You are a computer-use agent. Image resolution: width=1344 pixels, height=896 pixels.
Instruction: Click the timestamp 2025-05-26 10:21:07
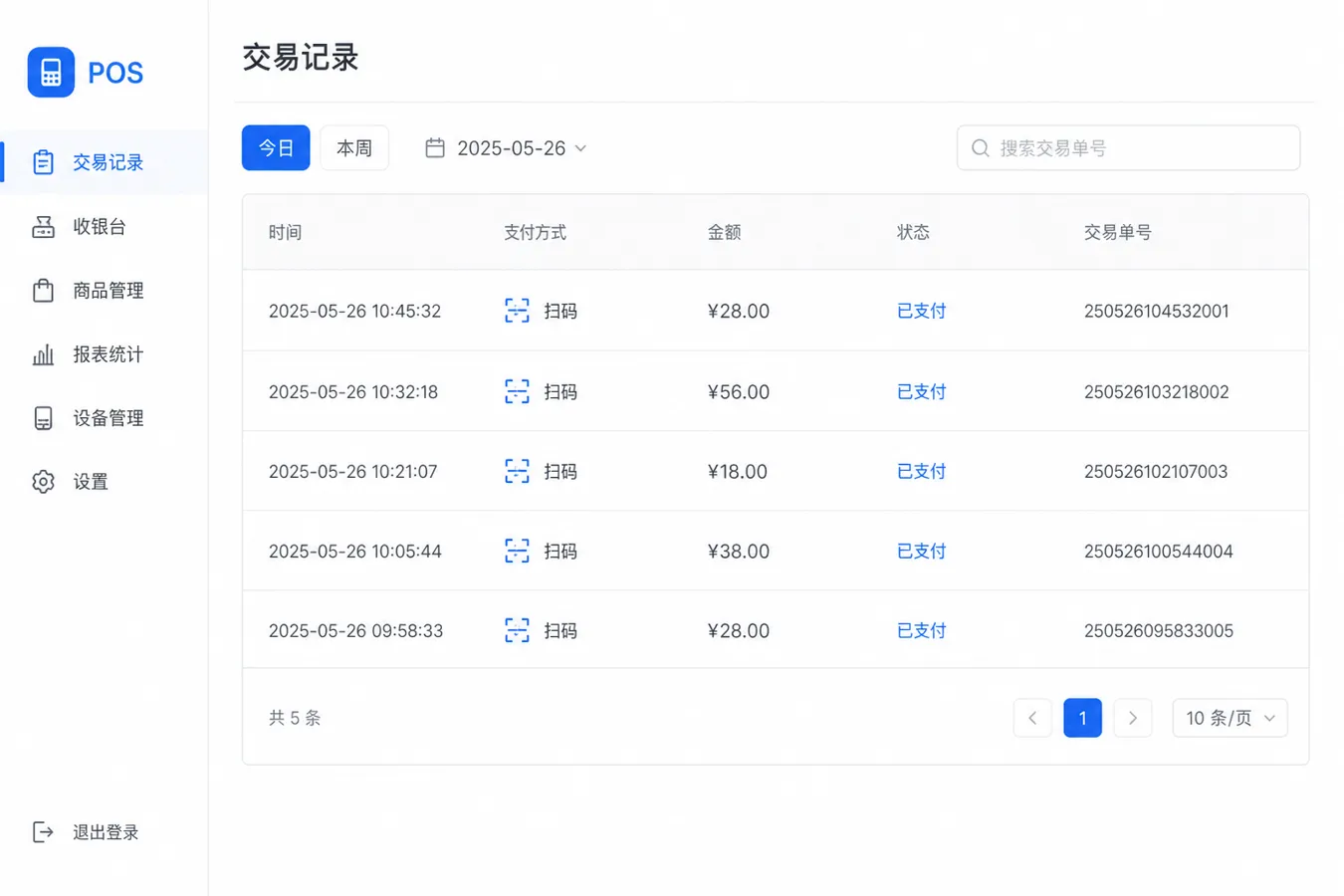click(x=352, y=471)
